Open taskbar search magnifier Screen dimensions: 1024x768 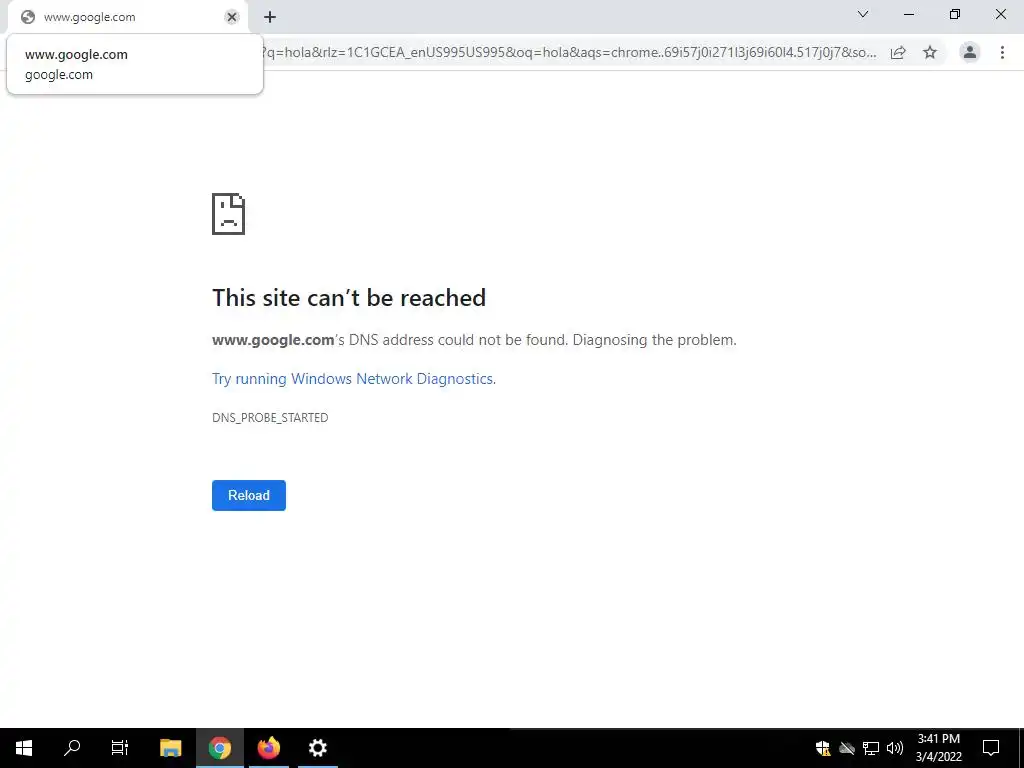[x=72, y=748]
